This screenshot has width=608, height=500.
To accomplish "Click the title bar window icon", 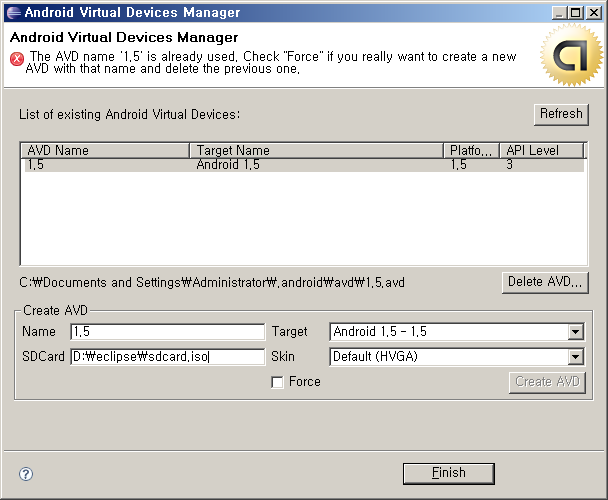I will pos(12,13).
